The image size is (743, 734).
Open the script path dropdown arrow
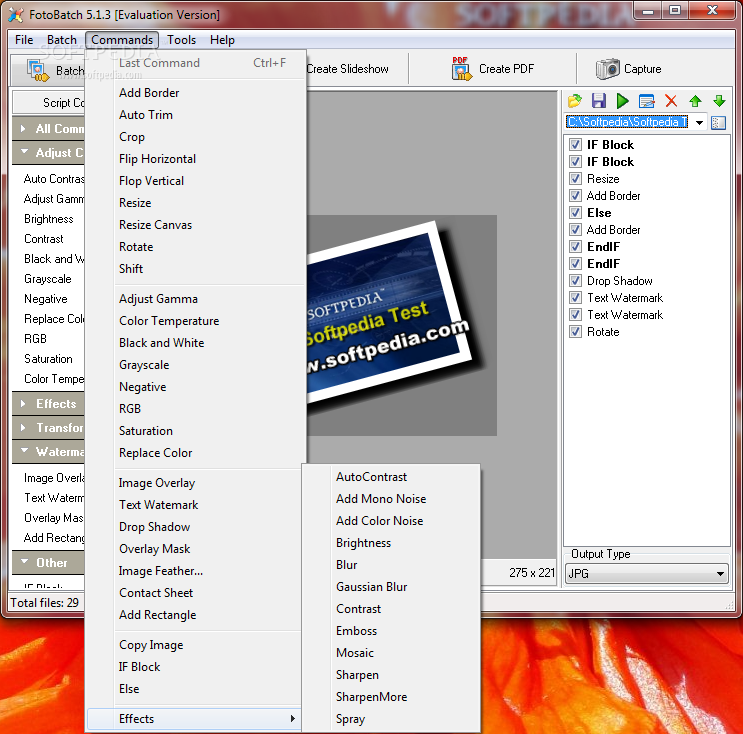click(x=699, y=123)
